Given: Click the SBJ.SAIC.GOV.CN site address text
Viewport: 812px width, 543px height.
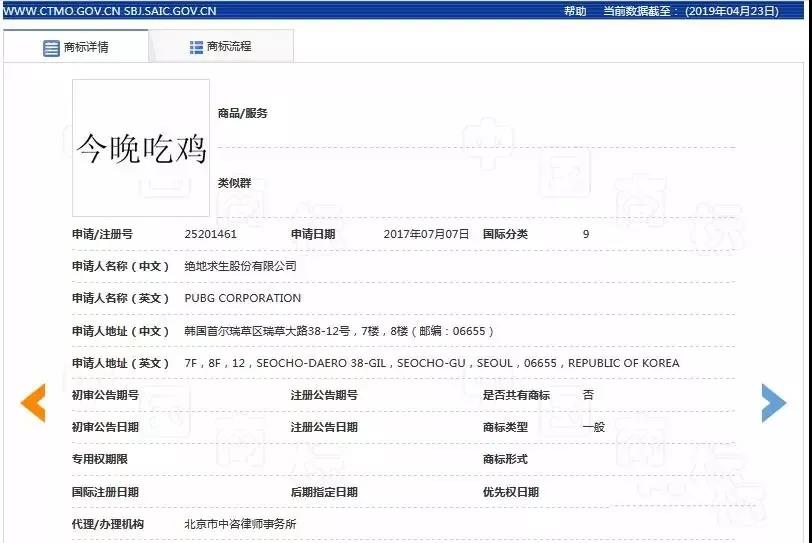Looking at the screenshot, I should click(170, 11).
